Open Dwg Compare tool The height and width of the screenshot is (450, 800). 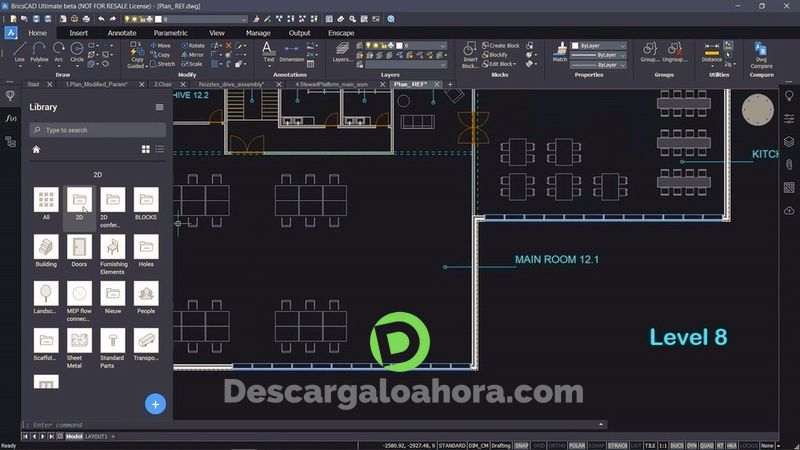[x=761, y=55]
